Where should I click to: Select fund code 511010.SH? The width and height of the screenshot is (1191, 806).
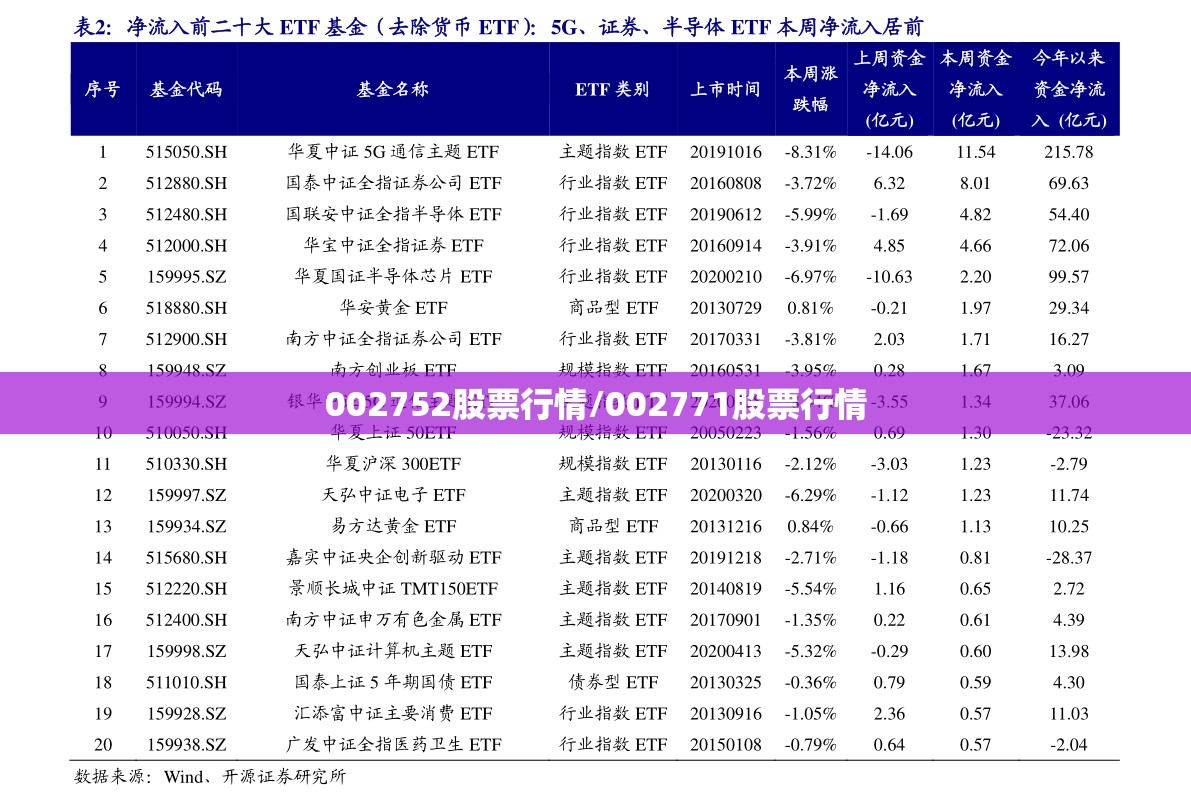(x=186, y=682)
